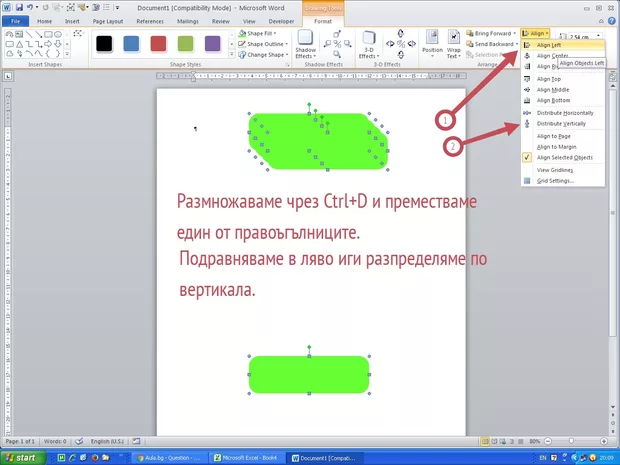This screenshot has width=620, height=465.
Task: Nudge shadow up icon in Shadow Effects
Action: [x=337, y=34]
